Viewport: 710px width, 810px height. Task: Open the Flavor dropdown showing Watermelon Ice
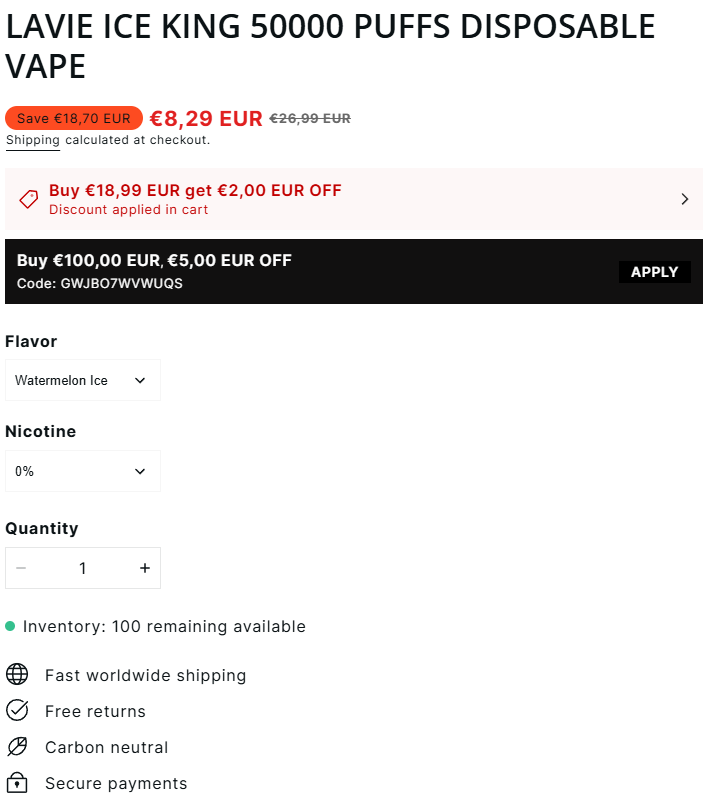tap(83, 380)
